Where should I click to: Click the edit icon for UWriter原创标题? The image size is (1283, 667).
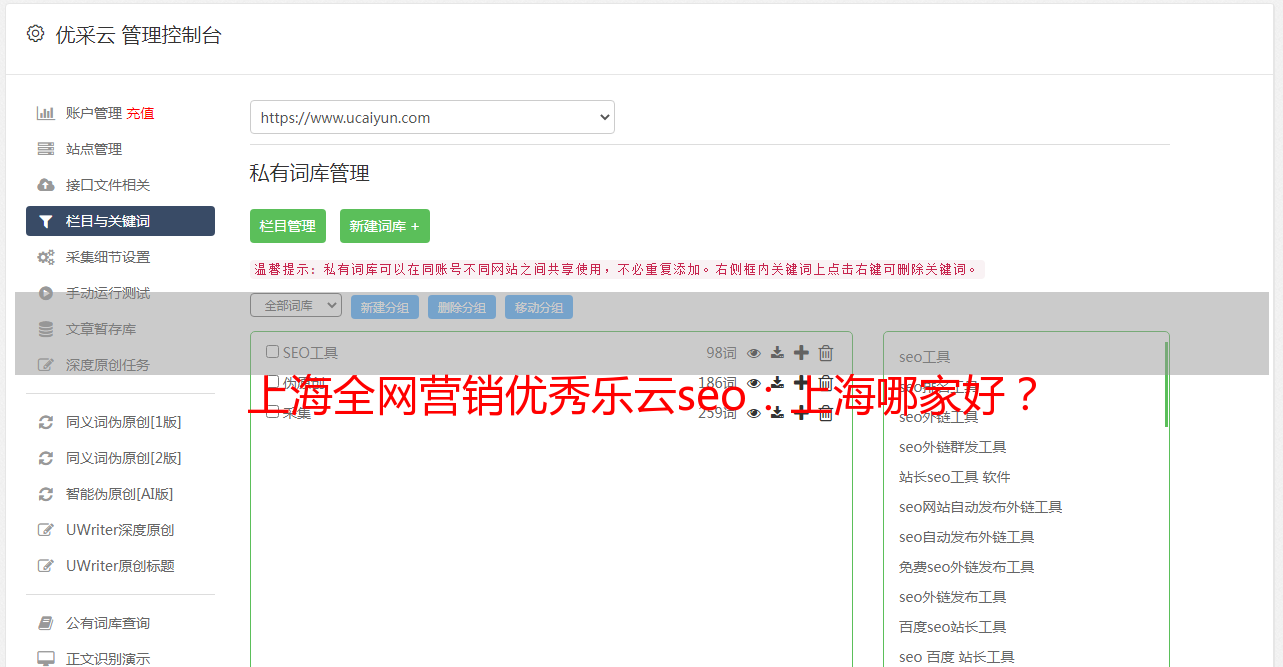(x=45, y=566)
